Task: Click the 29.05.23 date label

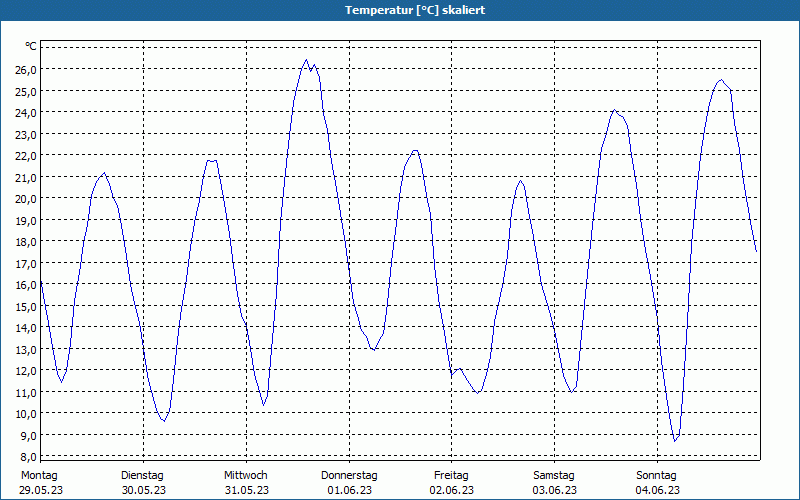Action: [40, 490]
